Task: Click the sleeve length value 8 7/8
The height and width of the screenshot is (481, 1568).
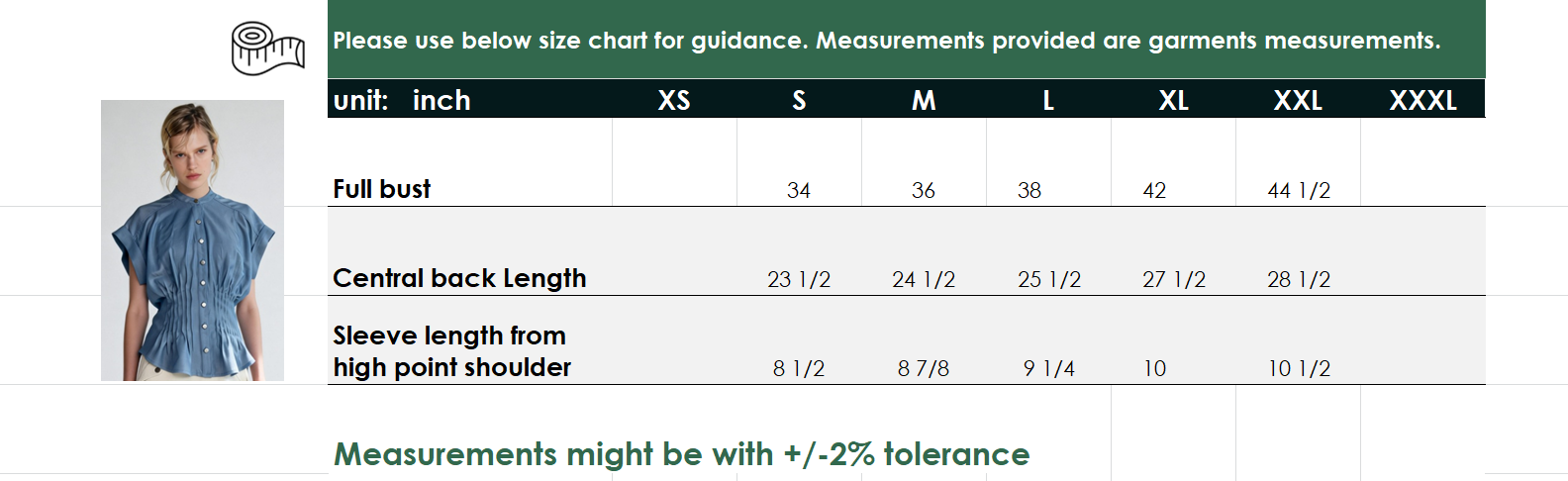Action: [x=924, y=368]
